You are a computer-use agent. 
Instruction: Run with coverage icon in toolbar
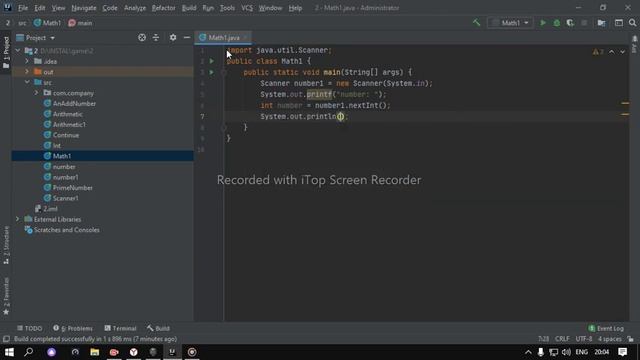(x=570, y=23)
